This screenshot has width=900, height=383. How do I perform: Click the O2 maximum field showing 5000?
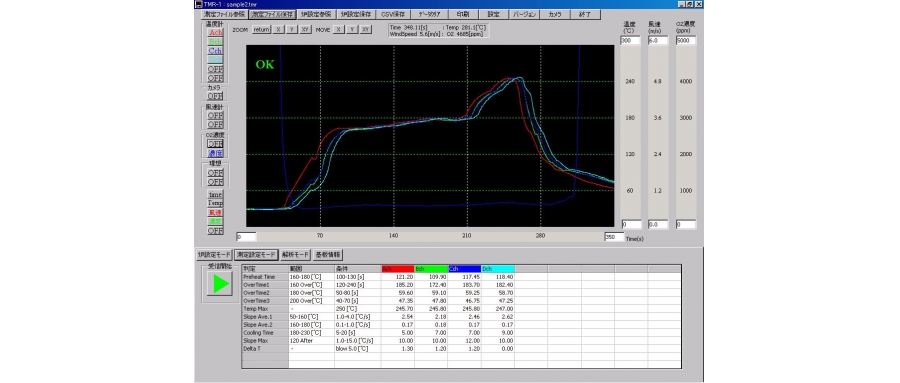coord(686,41)
